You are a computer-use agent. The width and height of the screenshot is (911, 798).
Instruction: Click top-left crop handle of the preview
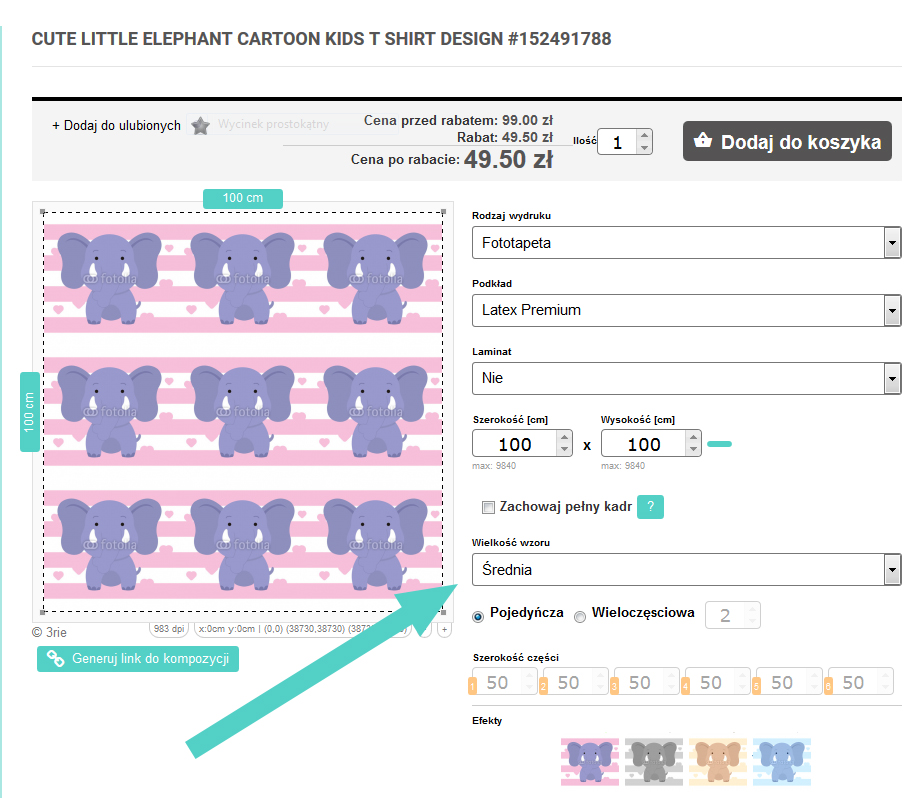[42, 212]
